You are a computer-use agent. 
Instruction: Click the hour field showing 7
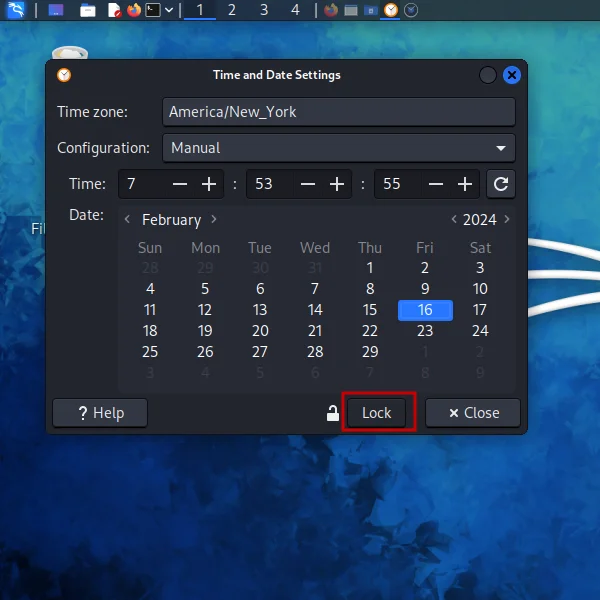tap(142, 184)
